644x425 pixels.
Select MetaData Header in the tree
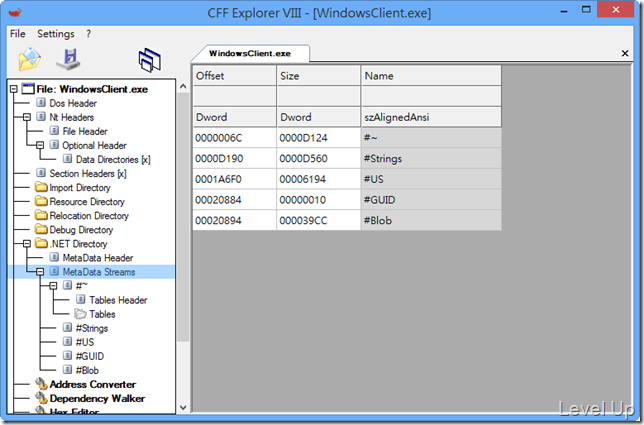pyautogui.click(x=98, y=257)
